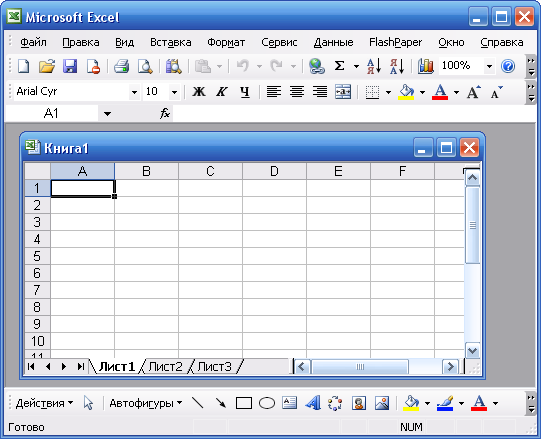Click the Permission document icon
This screenshot has height=439, width=541.
pyautogui.click(x=93, y=66)
